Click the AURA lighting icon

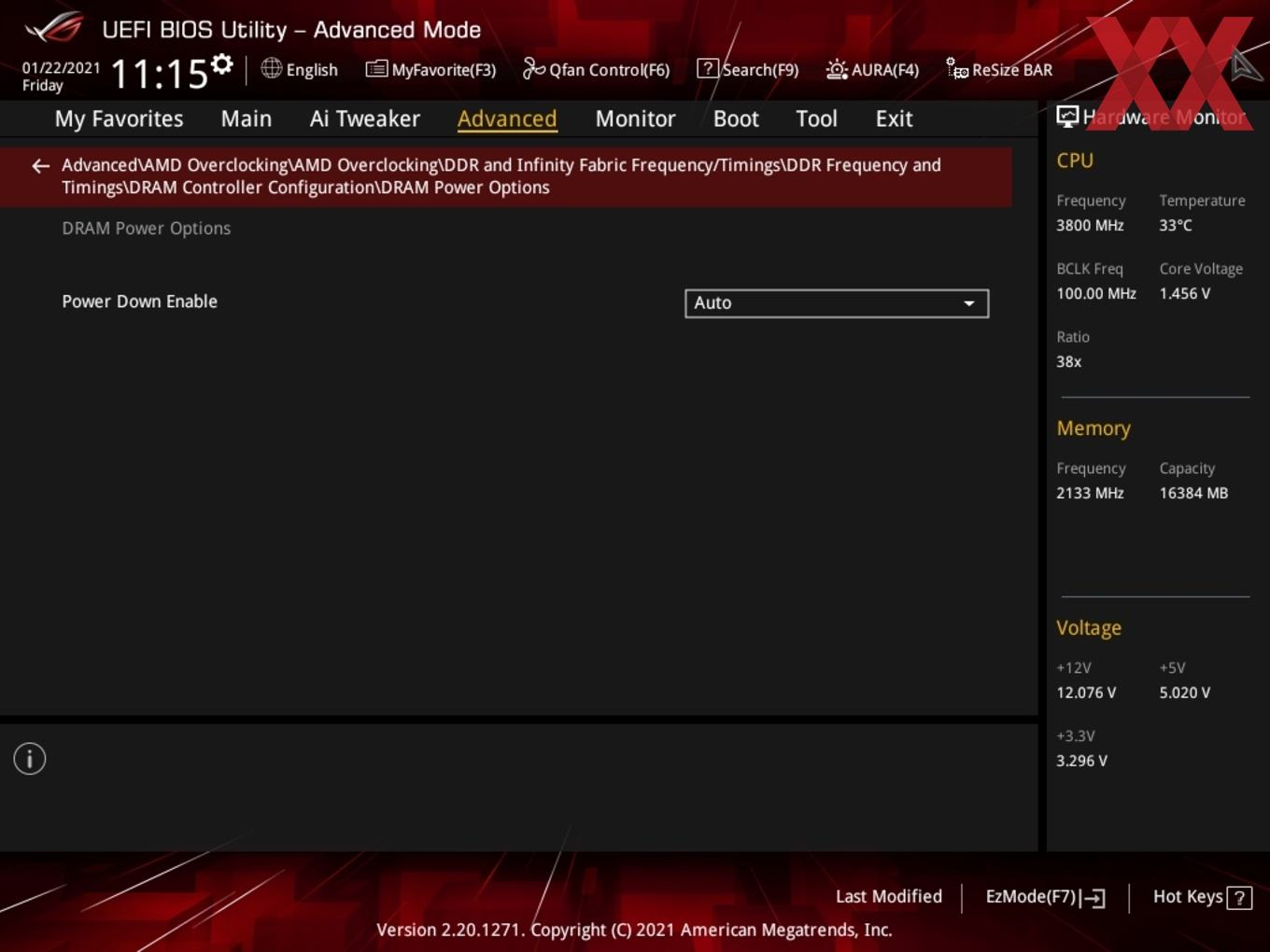(837, 69)
